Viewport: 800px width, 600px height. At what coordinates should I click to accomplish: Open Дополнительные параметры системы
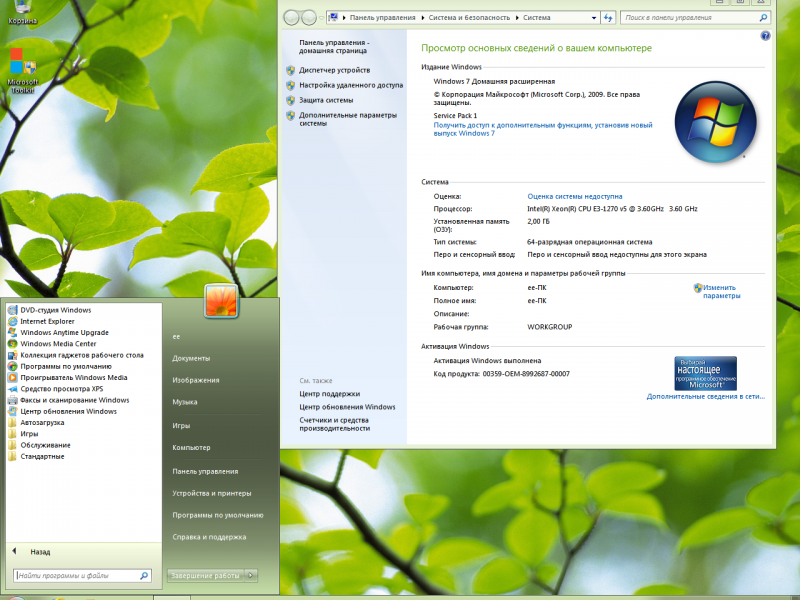[348, 119]
